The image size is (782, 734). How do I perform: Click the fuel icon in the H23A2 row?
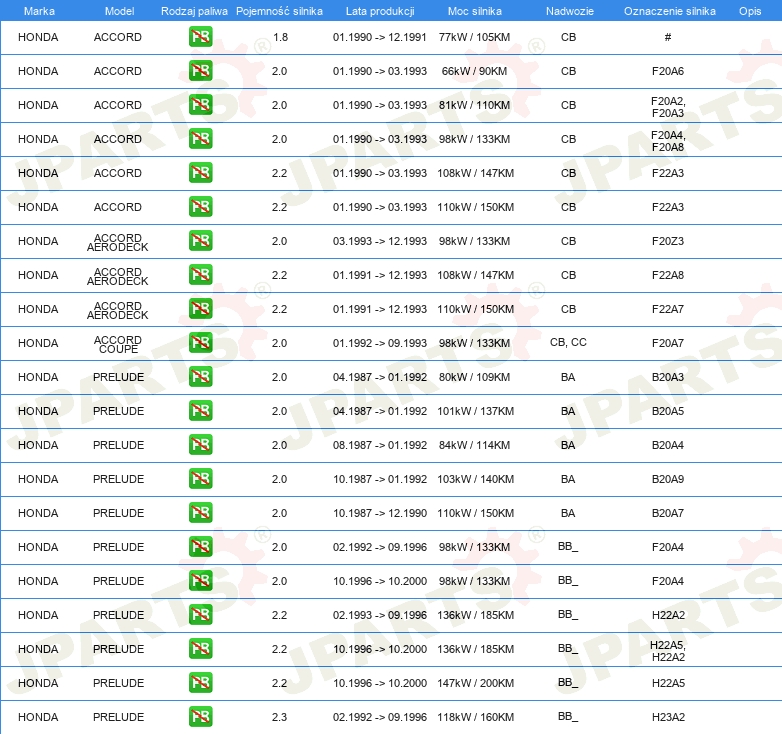[x=200, y=717]
